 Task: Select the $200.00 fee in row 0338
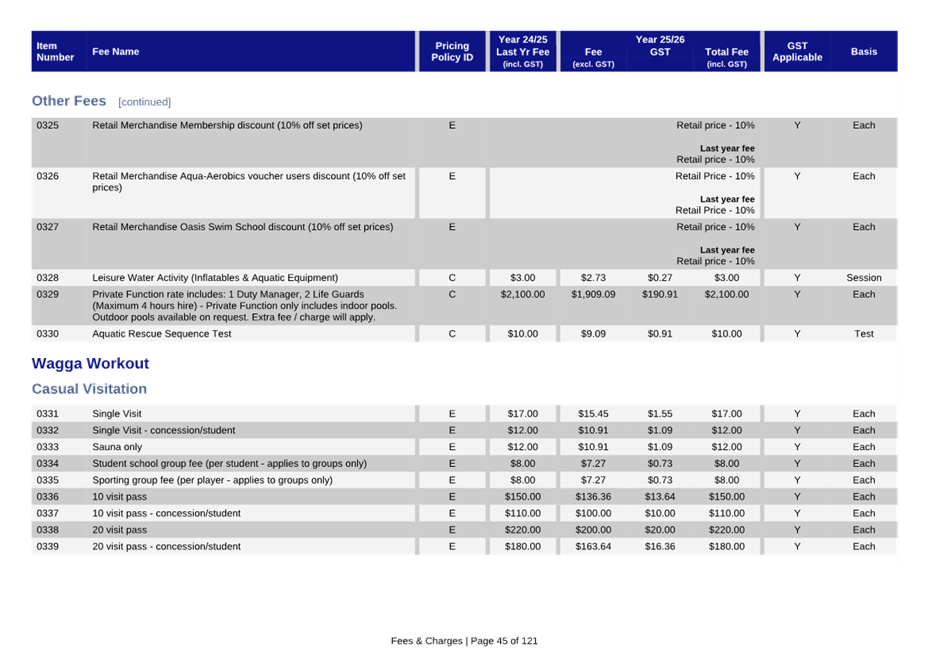[x=593, y=530]
